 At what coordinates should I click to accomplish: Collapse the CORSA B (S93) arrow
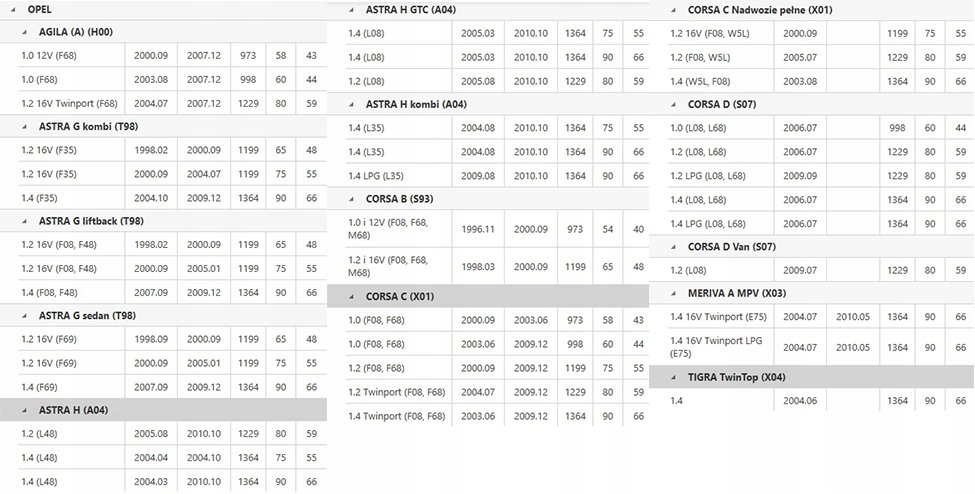point(351,199)
